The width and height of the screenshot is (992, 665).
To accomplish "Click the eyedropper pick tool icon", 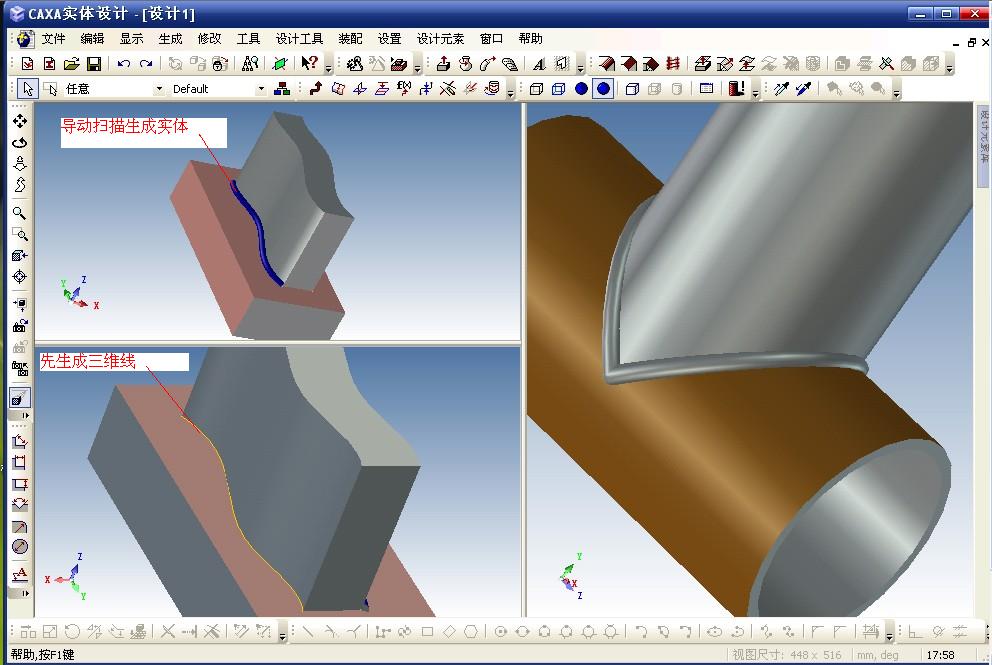I will click(x=781, y=89).
